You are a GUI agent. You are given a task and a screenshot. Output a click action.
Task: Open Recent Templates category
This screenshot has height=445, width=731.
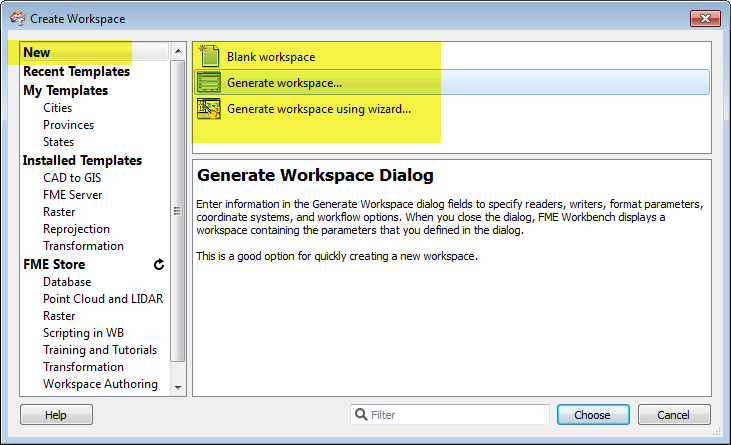(x=76, y=71)
